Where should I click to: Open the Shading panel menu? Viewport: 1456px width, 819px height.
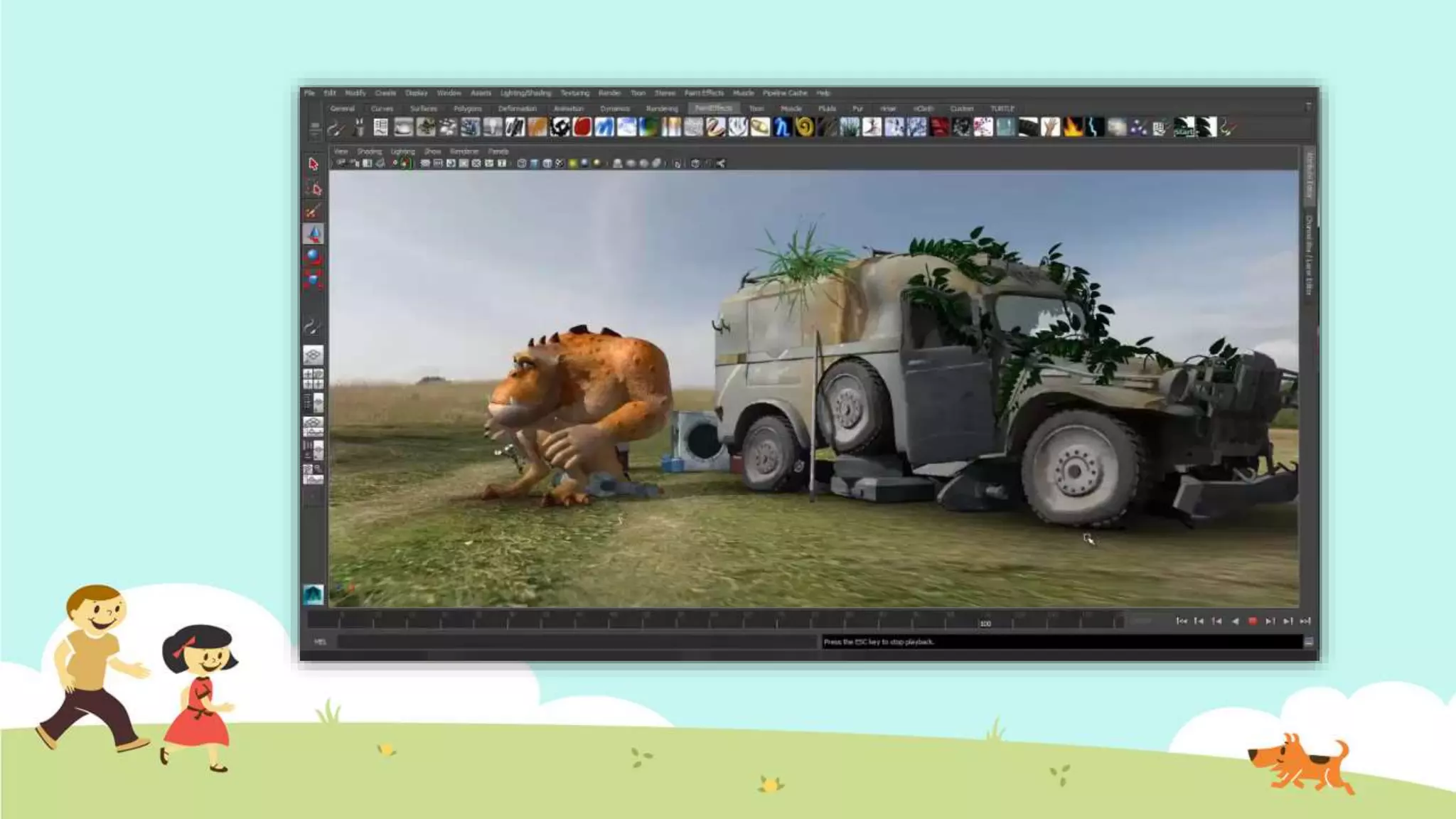point(369,151)
